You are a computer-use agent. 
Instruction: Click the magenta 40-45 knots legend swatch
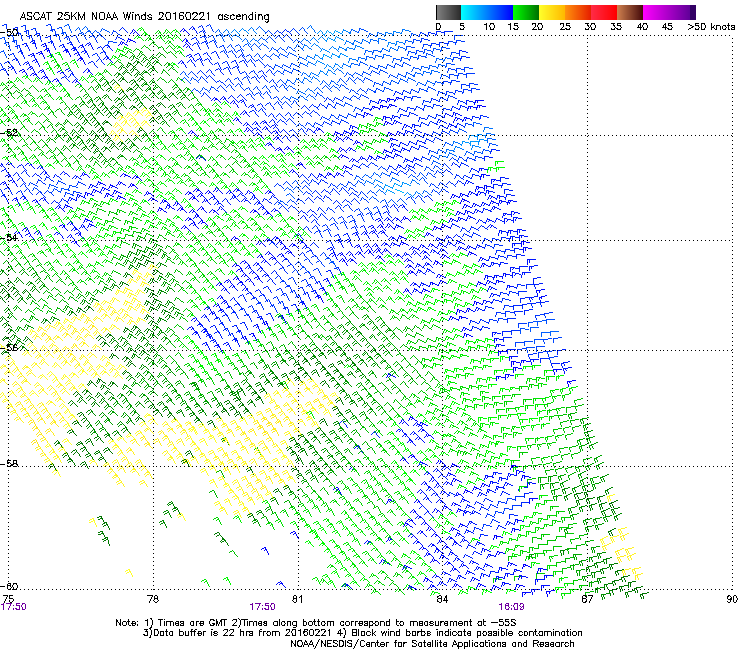tap(656, 12)
